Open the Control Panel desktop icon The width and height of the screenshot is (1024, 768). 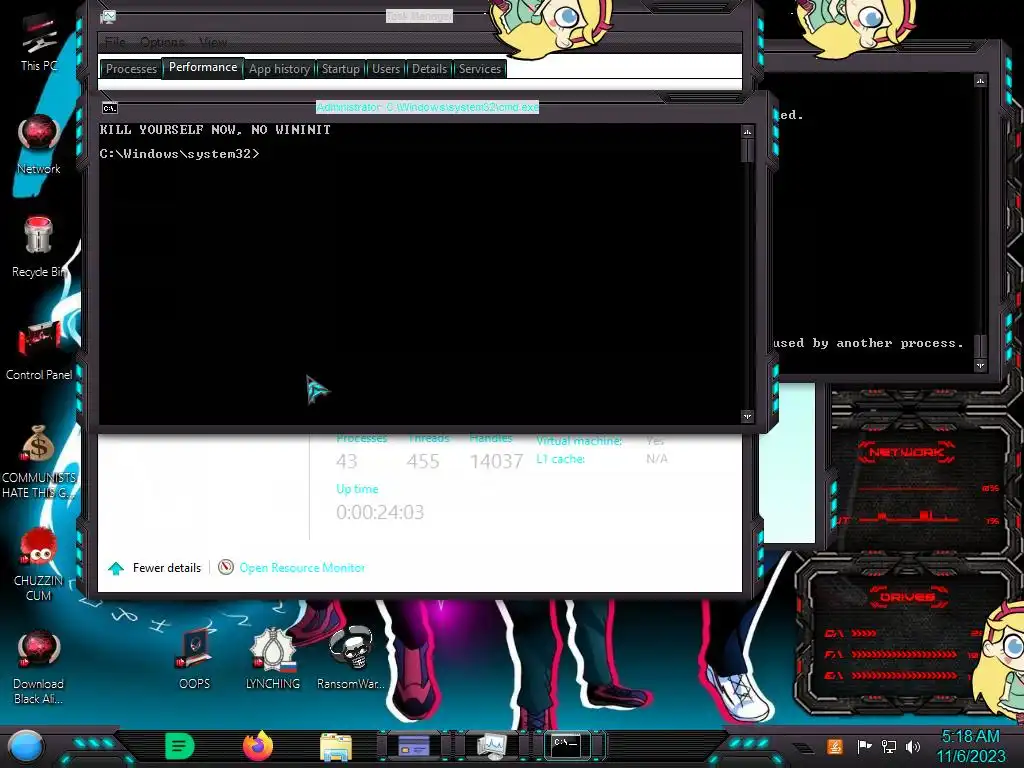tap(39, 349)
